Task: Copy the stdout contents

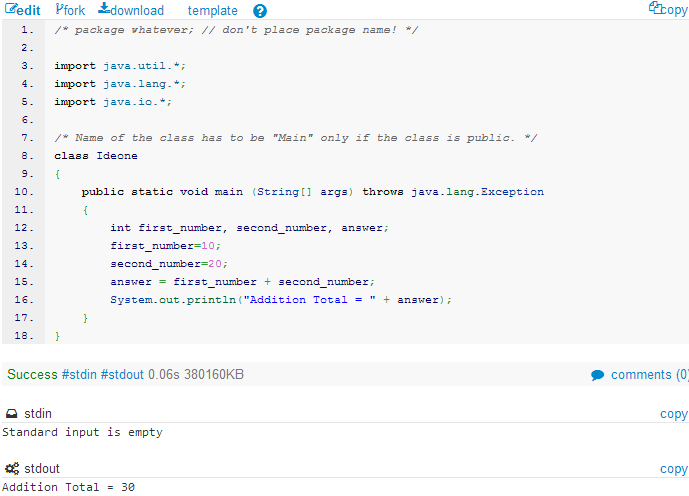Action: [x=673, y=469]
